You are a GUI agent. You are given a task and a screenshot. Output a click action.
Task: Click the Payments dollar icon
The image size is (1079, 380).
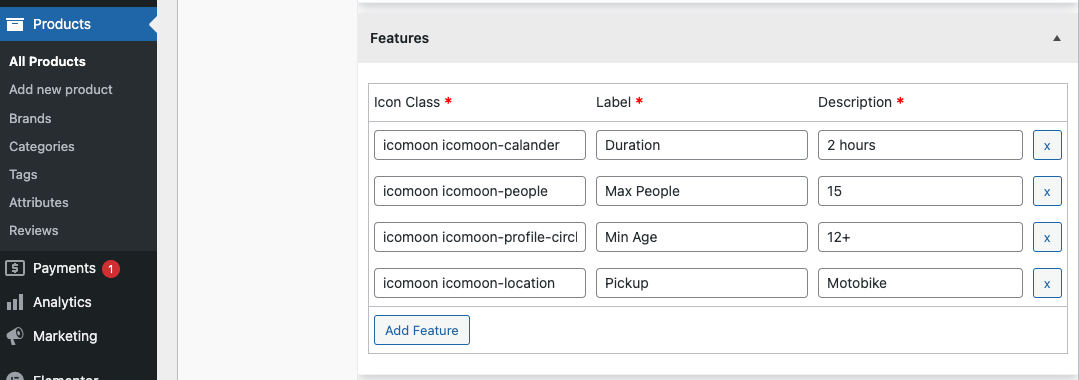point(15,268)
